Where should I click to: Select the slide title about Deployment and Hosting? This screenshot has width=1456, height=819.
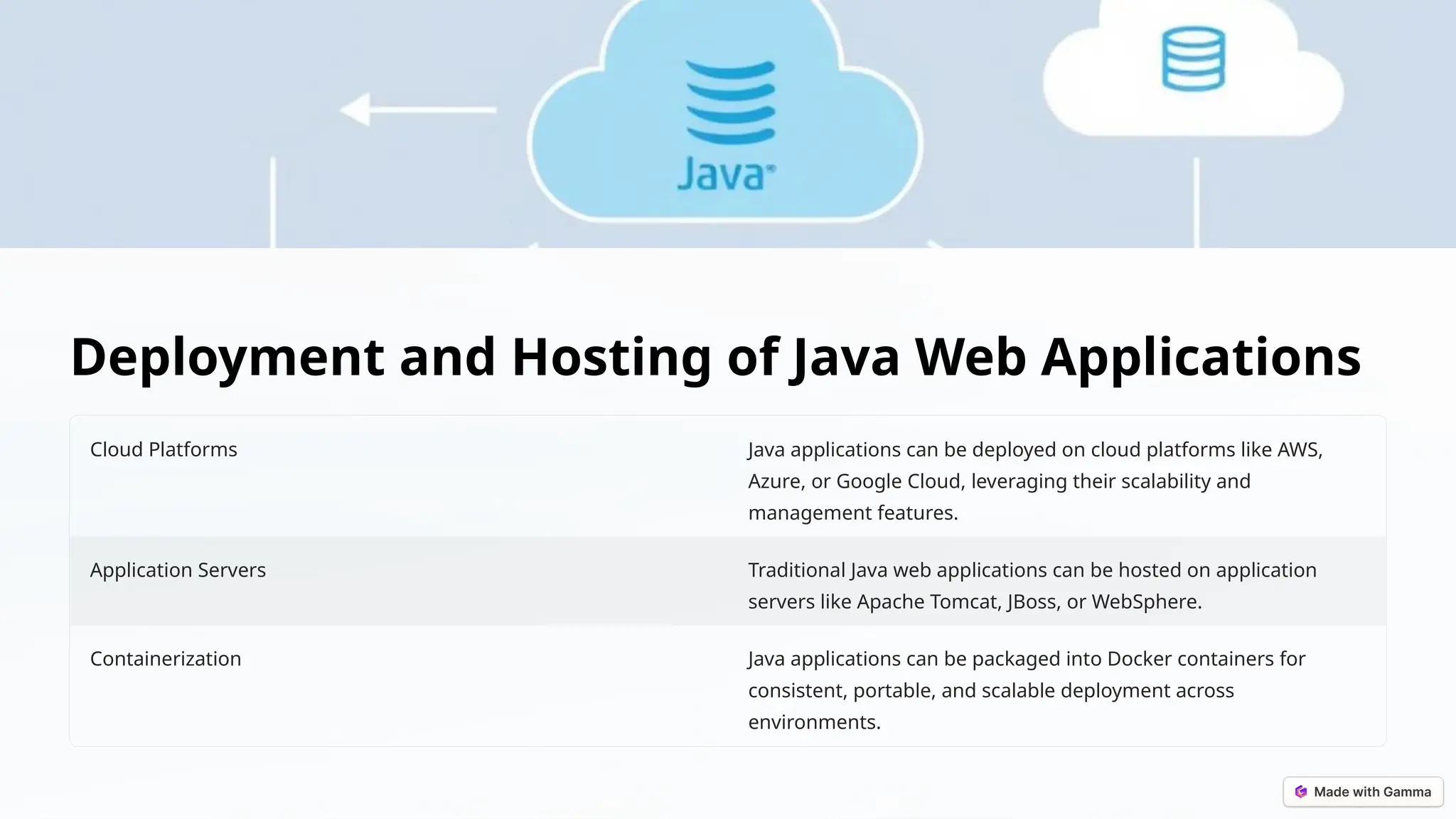[715, 357]
